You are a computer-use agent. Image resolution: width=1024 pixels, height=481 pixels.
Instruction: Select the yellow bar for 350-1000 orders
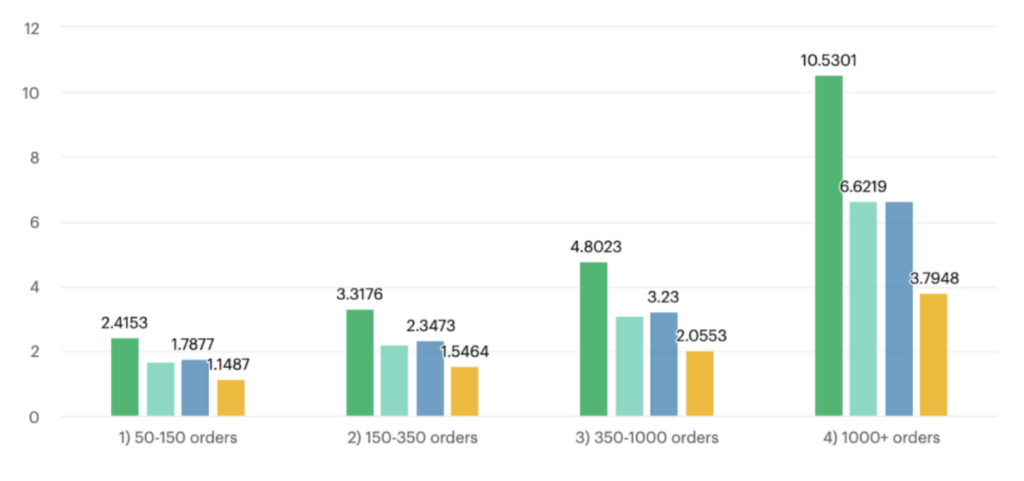(x=699, y=383)
